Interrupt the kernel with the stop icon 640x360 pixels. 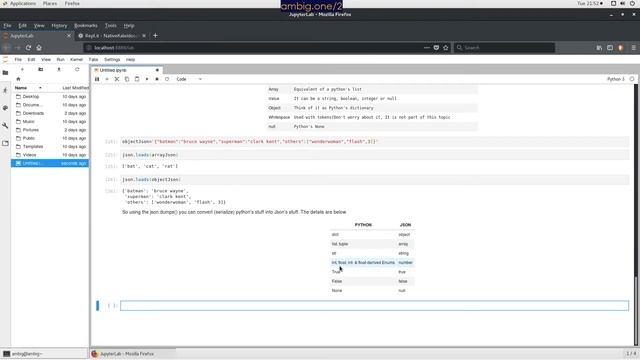157,79
